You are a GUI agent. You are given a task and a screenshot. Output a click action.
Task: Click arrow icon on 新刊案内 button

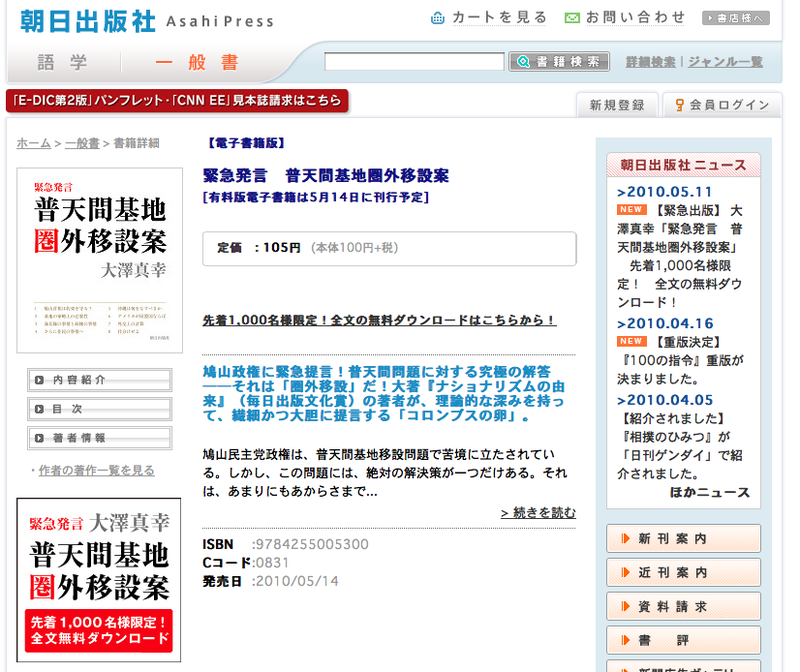pos(625,539)
